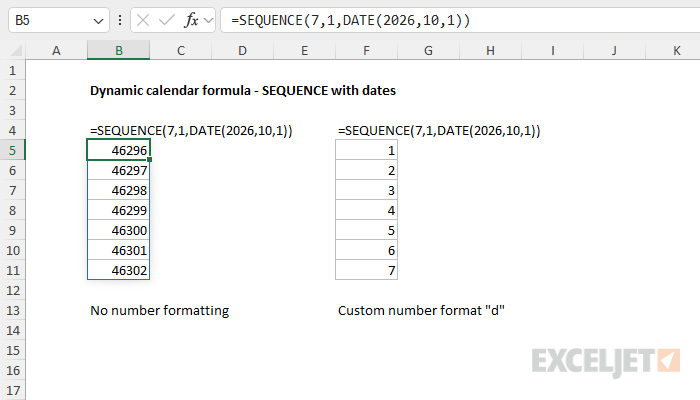Select column F header
The width and height of the screenshot is (700, 400).
coord(367,50)
